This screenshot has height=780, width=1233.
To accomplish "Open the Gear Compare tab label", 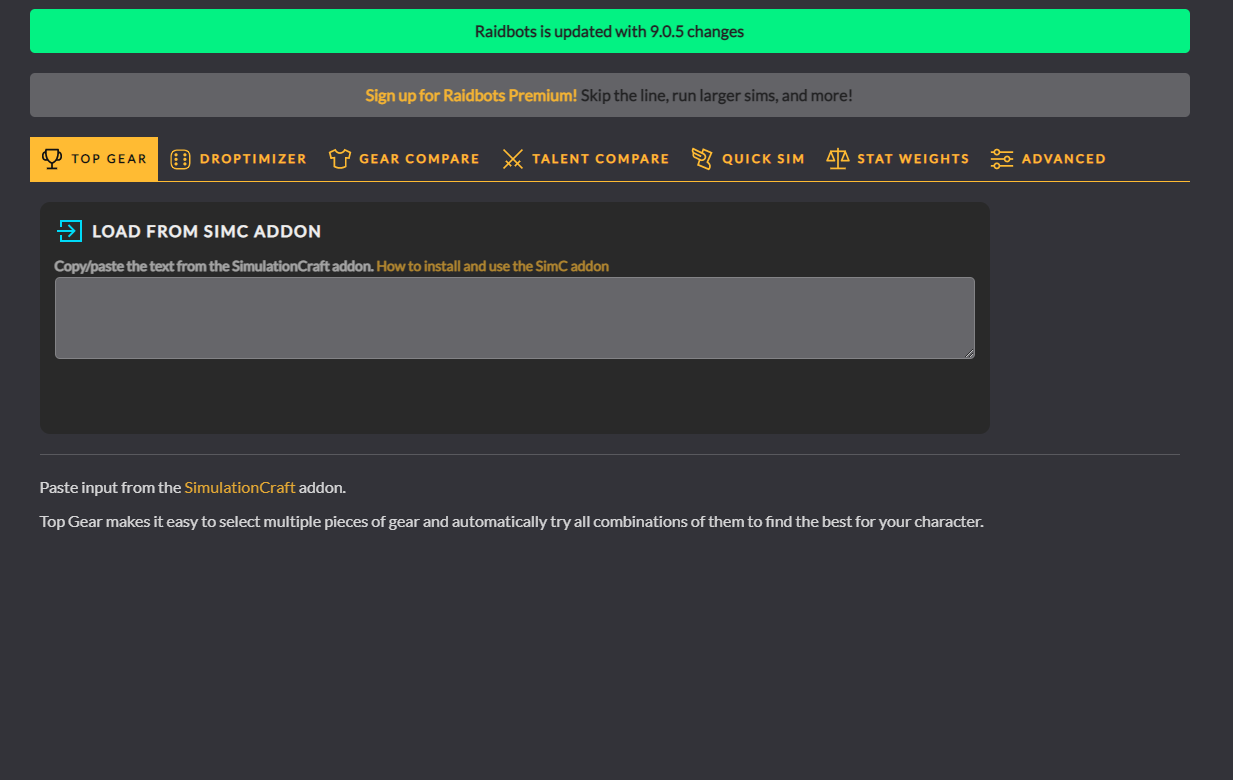I will click(x=419, y=159).
